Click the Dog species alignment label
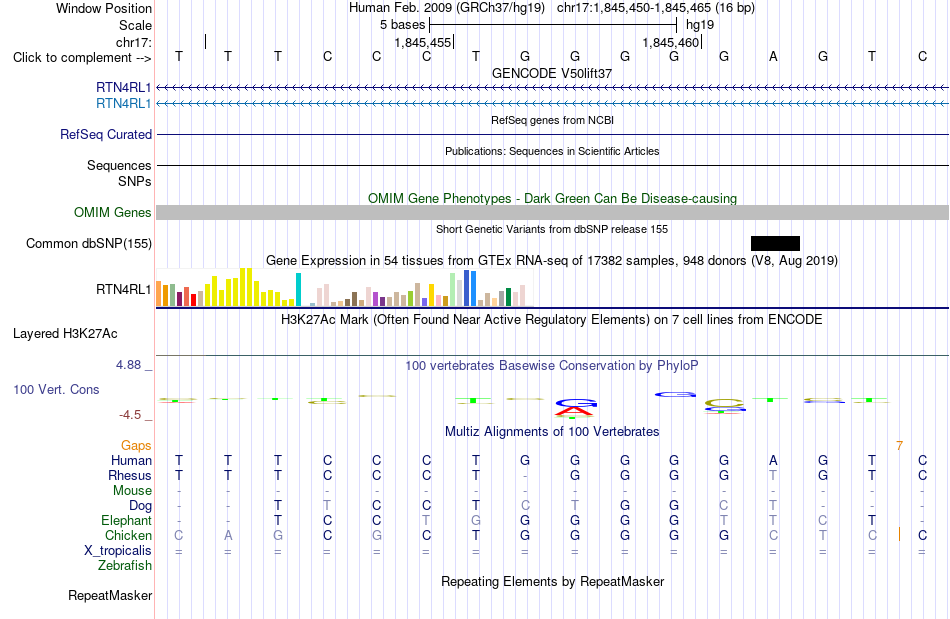This screenshot has width=950, height=619. [140, 506]
